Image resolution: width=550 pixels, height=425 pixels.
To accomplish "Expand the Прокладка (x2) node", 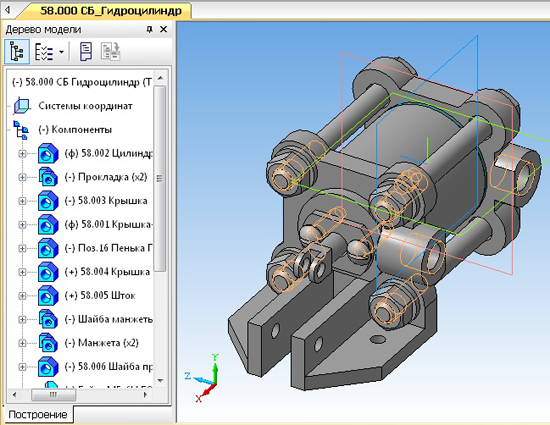I will coord(22,177).
